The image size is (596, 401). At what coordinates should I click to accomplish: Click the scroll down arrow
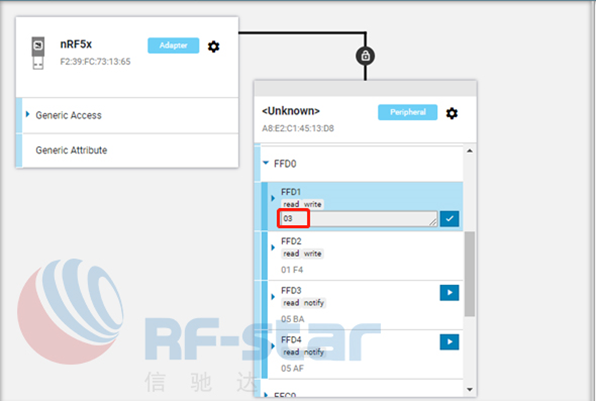pyautogui.click(x=469, y=389)
